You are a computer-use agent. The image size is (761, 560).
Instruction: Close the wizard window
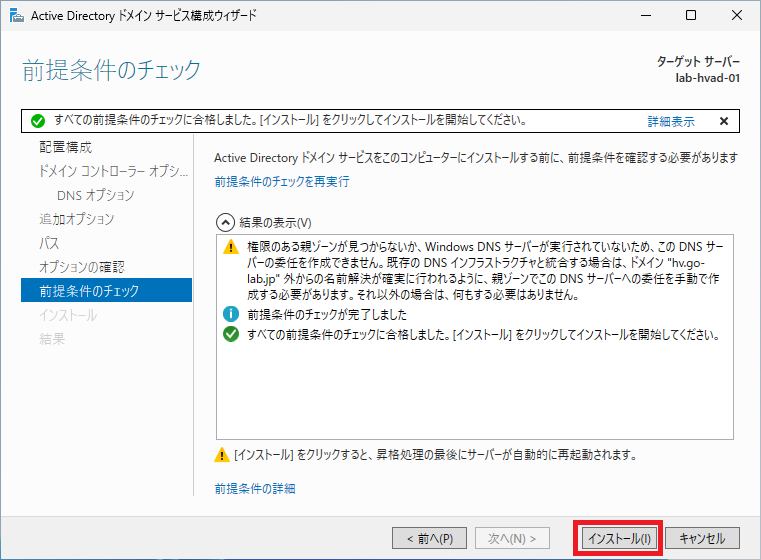click(x=737, y=16)
